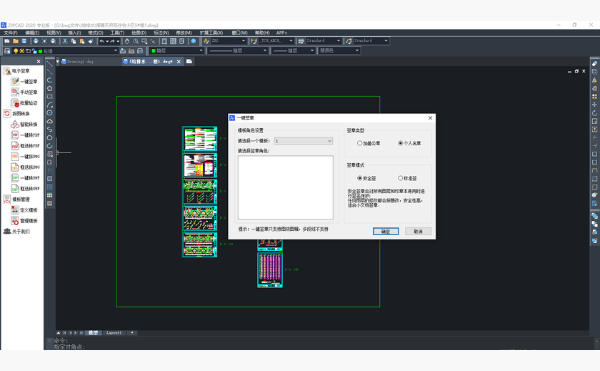Select the 个人名章 radio option

[x=409, y=143]
